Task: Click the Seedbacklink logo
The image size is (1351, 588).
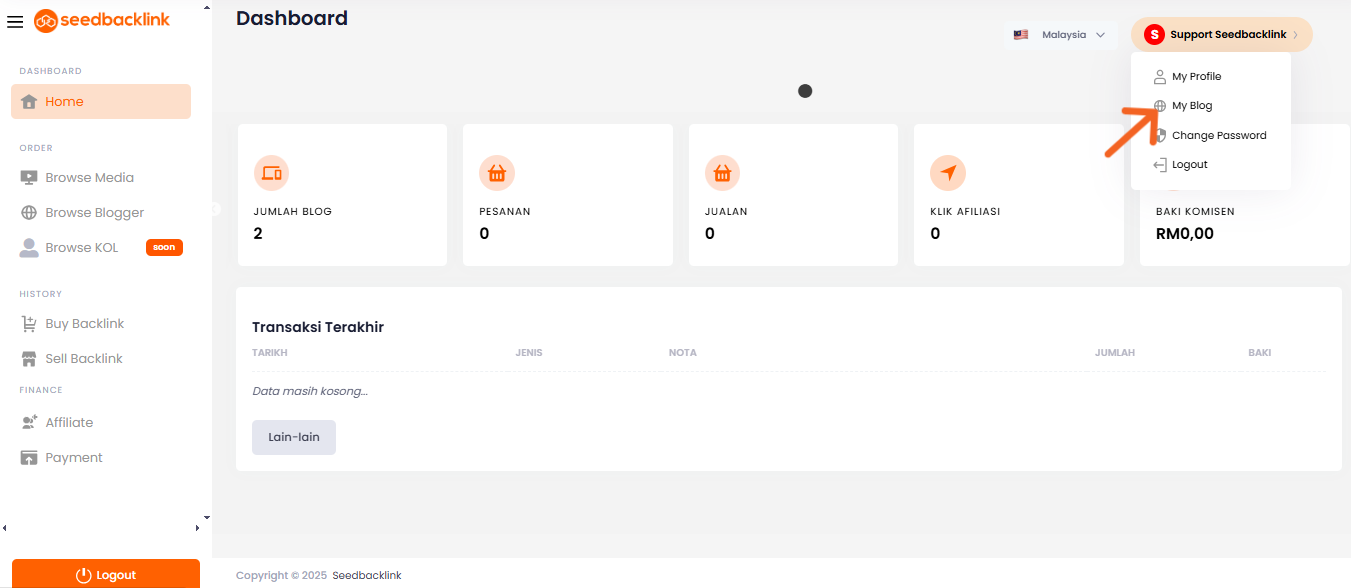Action: coord(102,20)
